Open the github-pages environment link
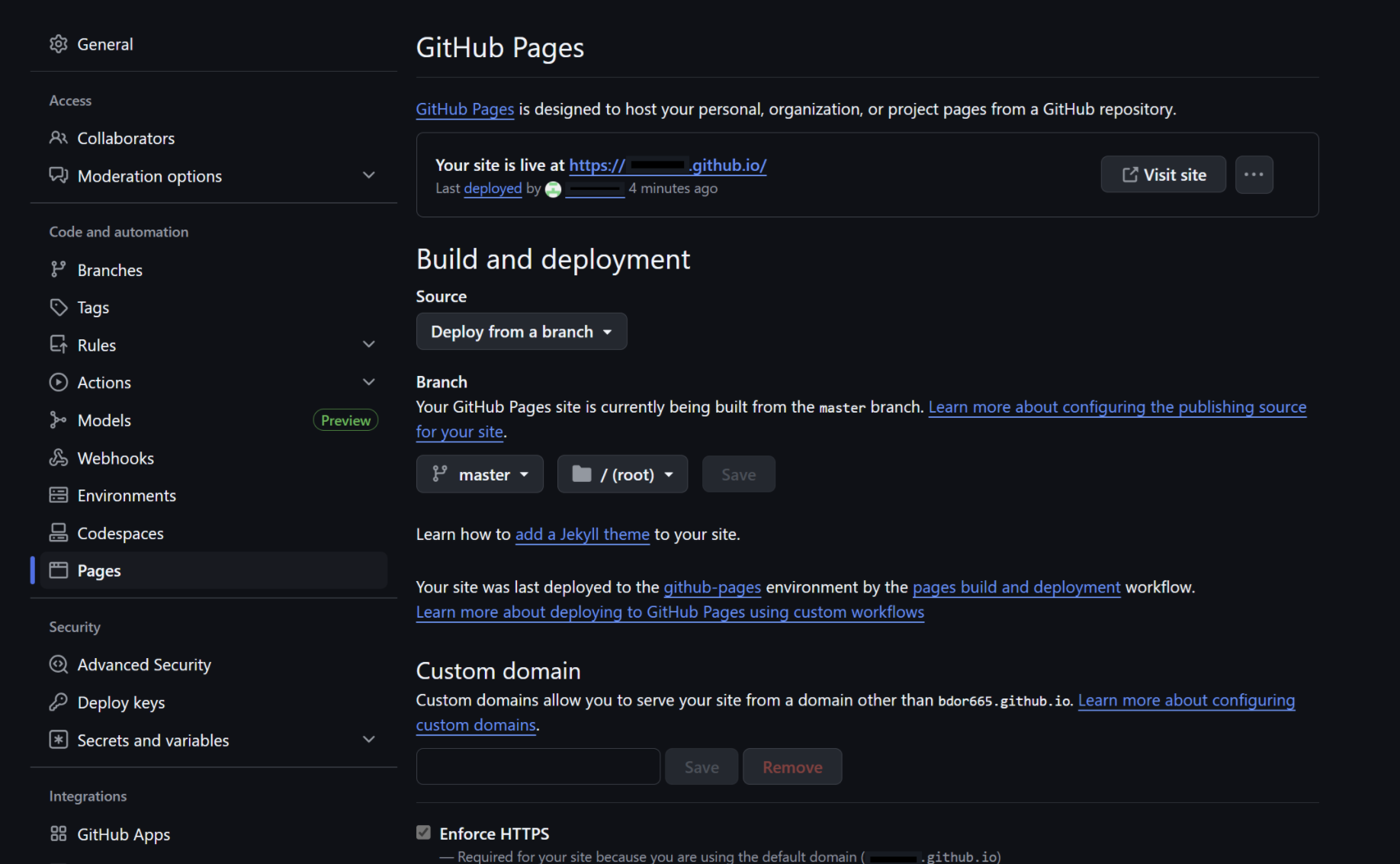This screenshot has width=1400, height=864. tap(712, 587)
